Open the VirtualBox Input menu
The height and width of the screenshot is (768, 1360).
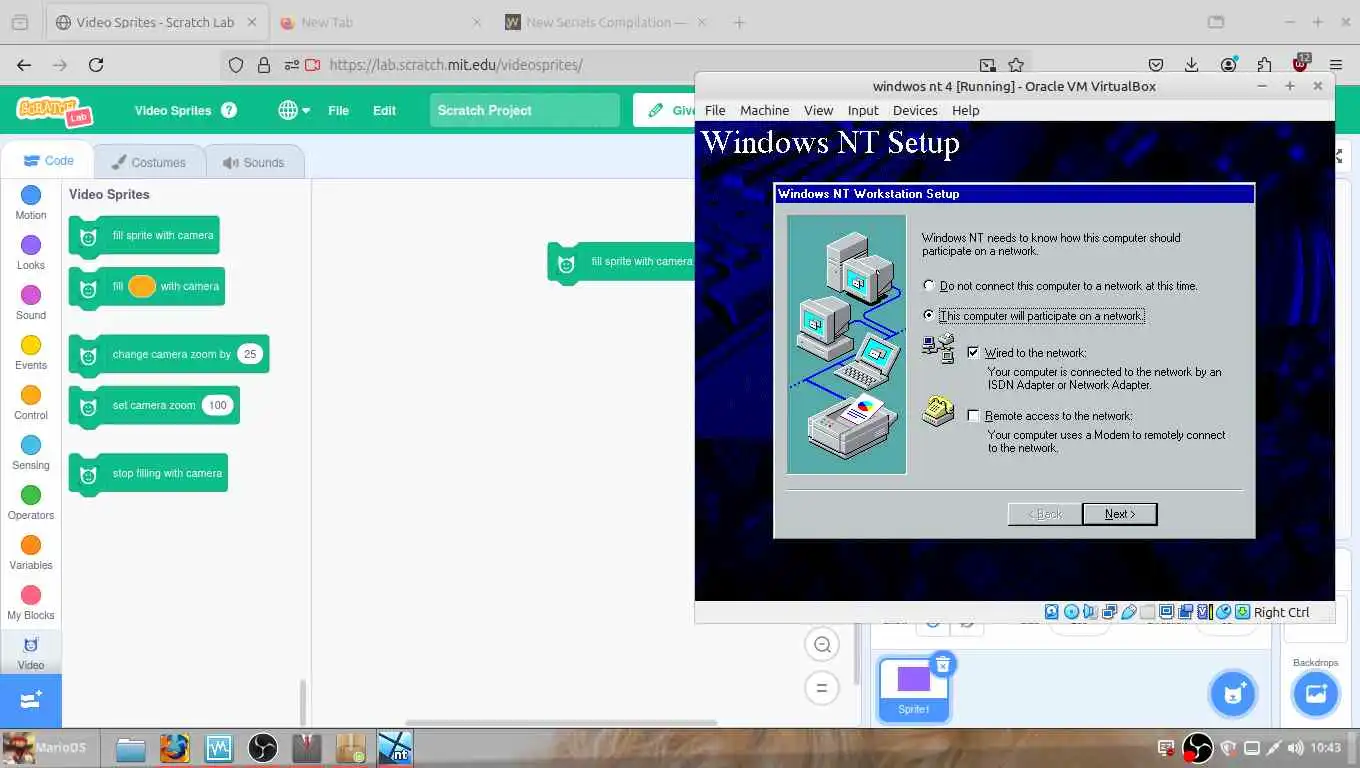tap(863, 110)
